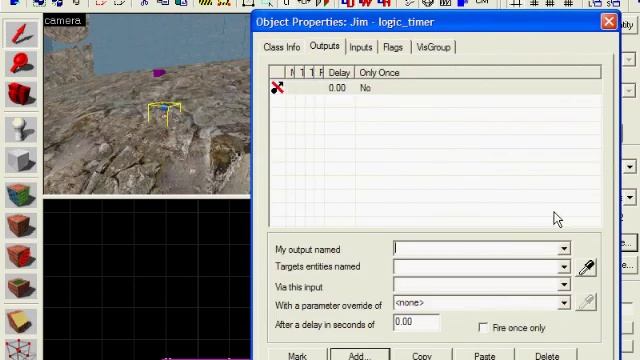The height and width of the screenshot is (360, 640).
Task: Click the Mark button
Action: (297, 355)
